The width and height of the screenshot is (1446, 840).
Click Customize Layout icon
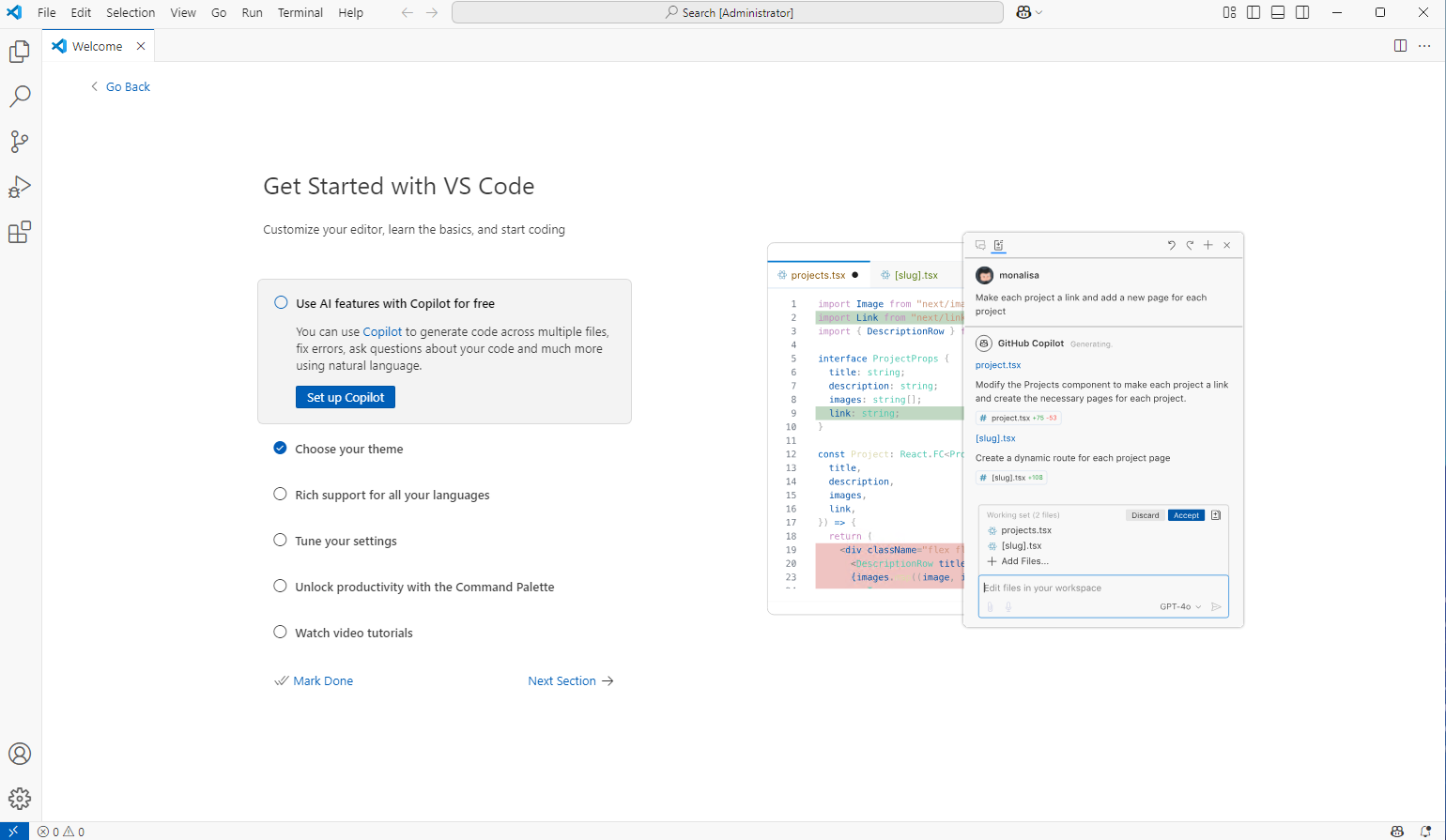[x=1229, y=12]
